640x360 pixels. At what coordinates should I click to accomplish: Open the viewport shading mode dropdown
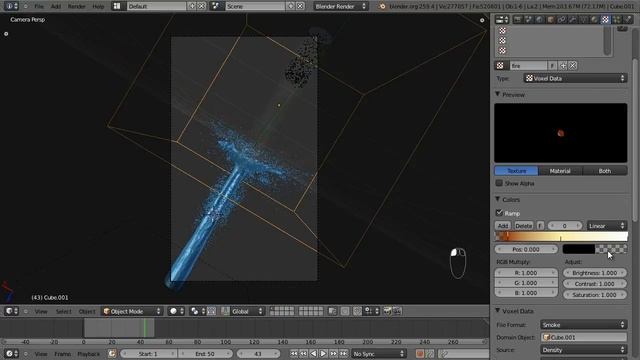coord(176,311)
